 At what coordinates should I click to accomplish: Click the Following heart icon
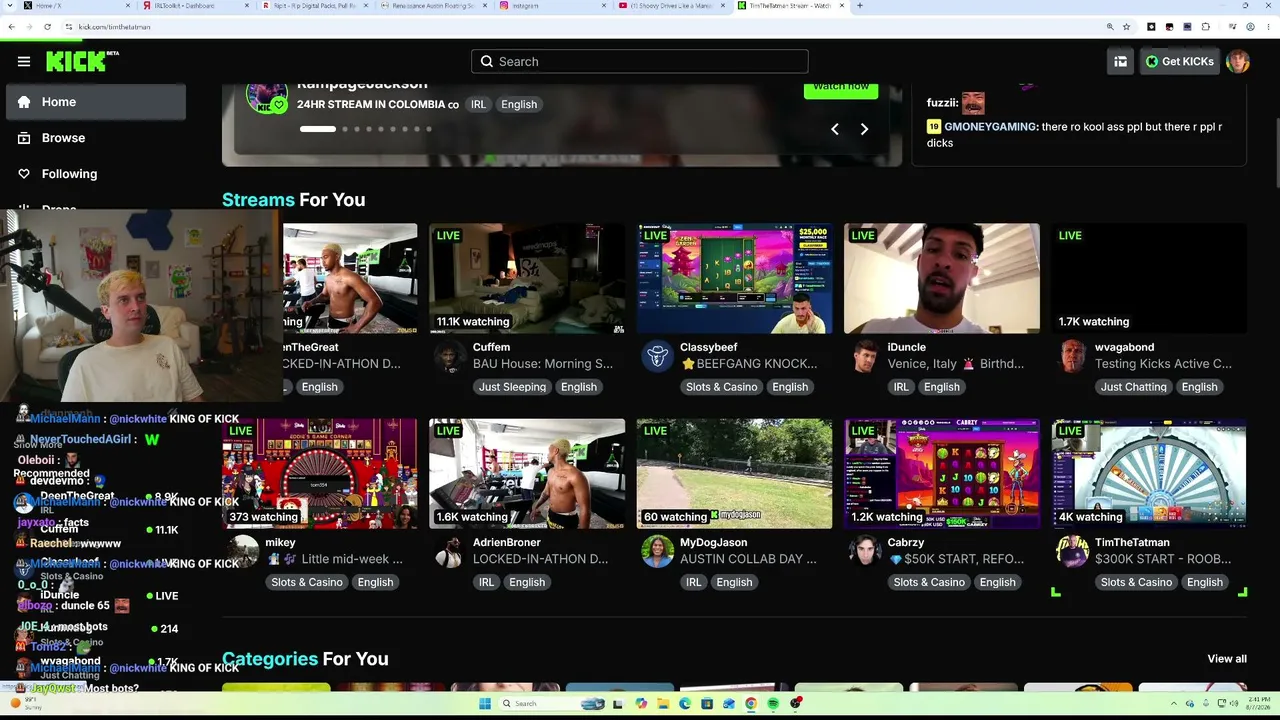24,174
